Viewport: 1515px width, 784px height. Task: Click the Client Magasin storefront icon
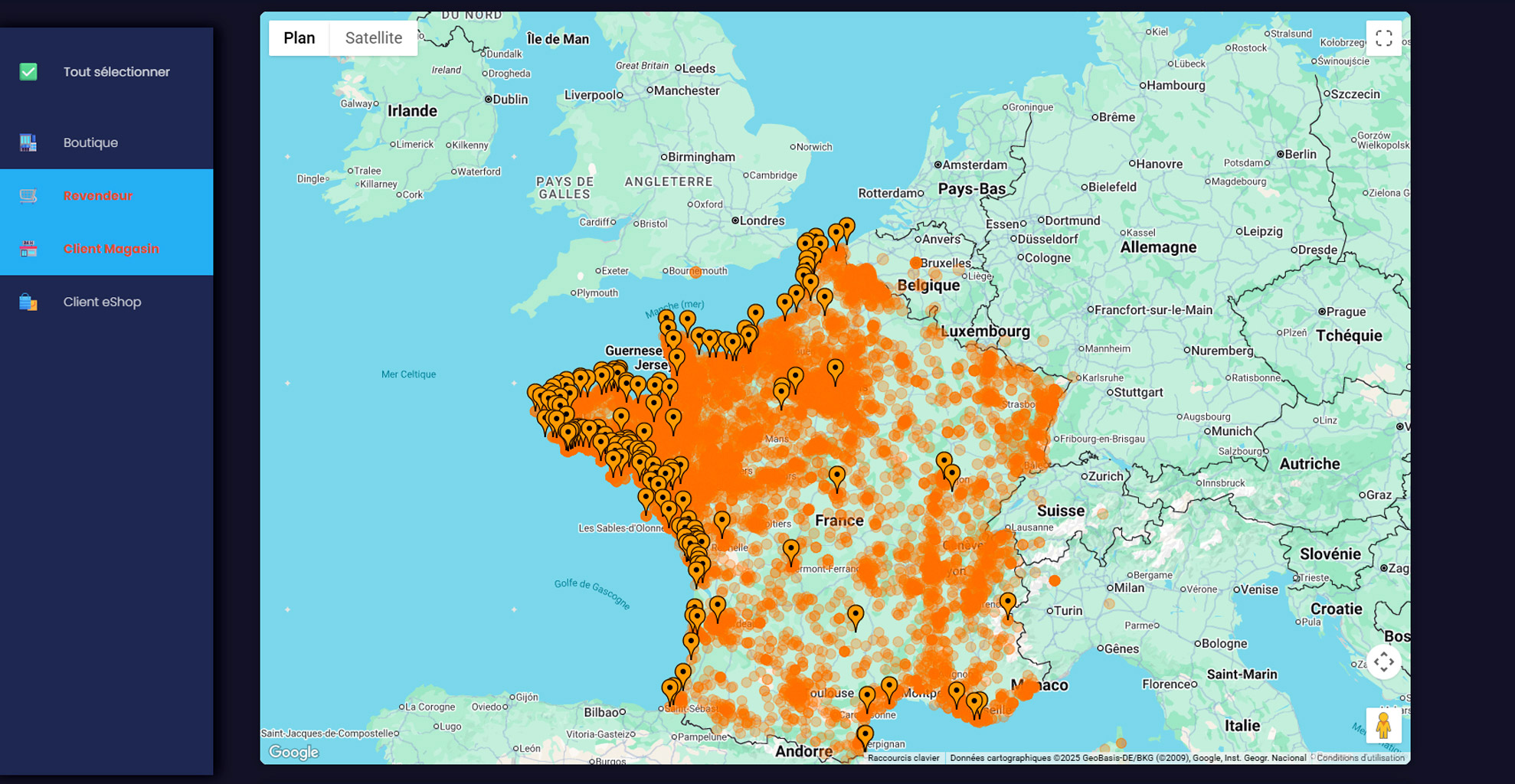[28, 249]
